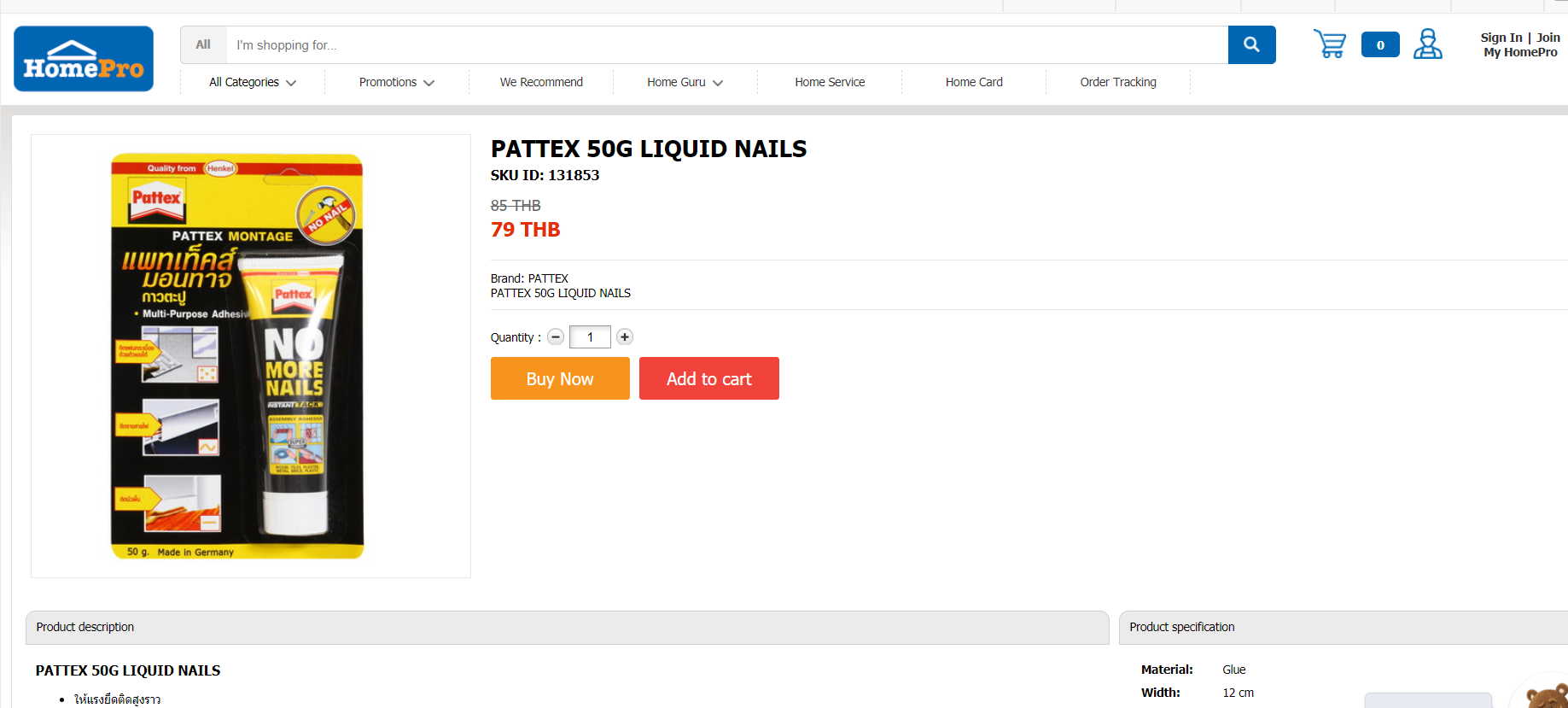Click the cart item count badge

(x=1380, y=44)
